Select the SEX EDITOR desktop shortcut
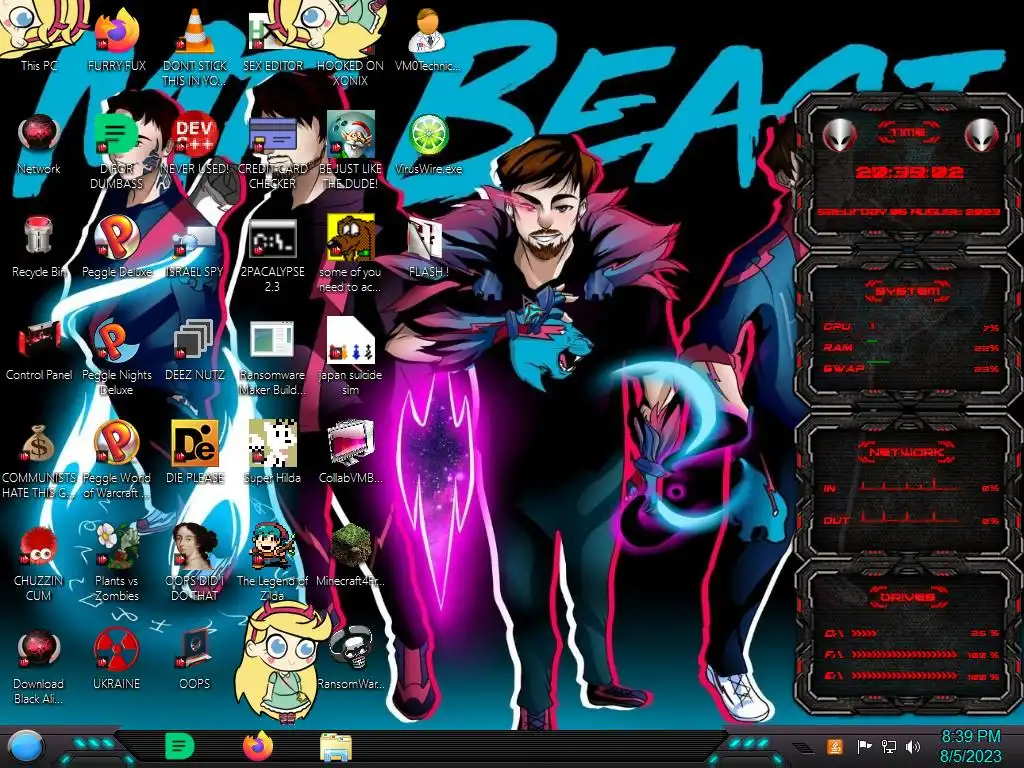 click(272, 39)
